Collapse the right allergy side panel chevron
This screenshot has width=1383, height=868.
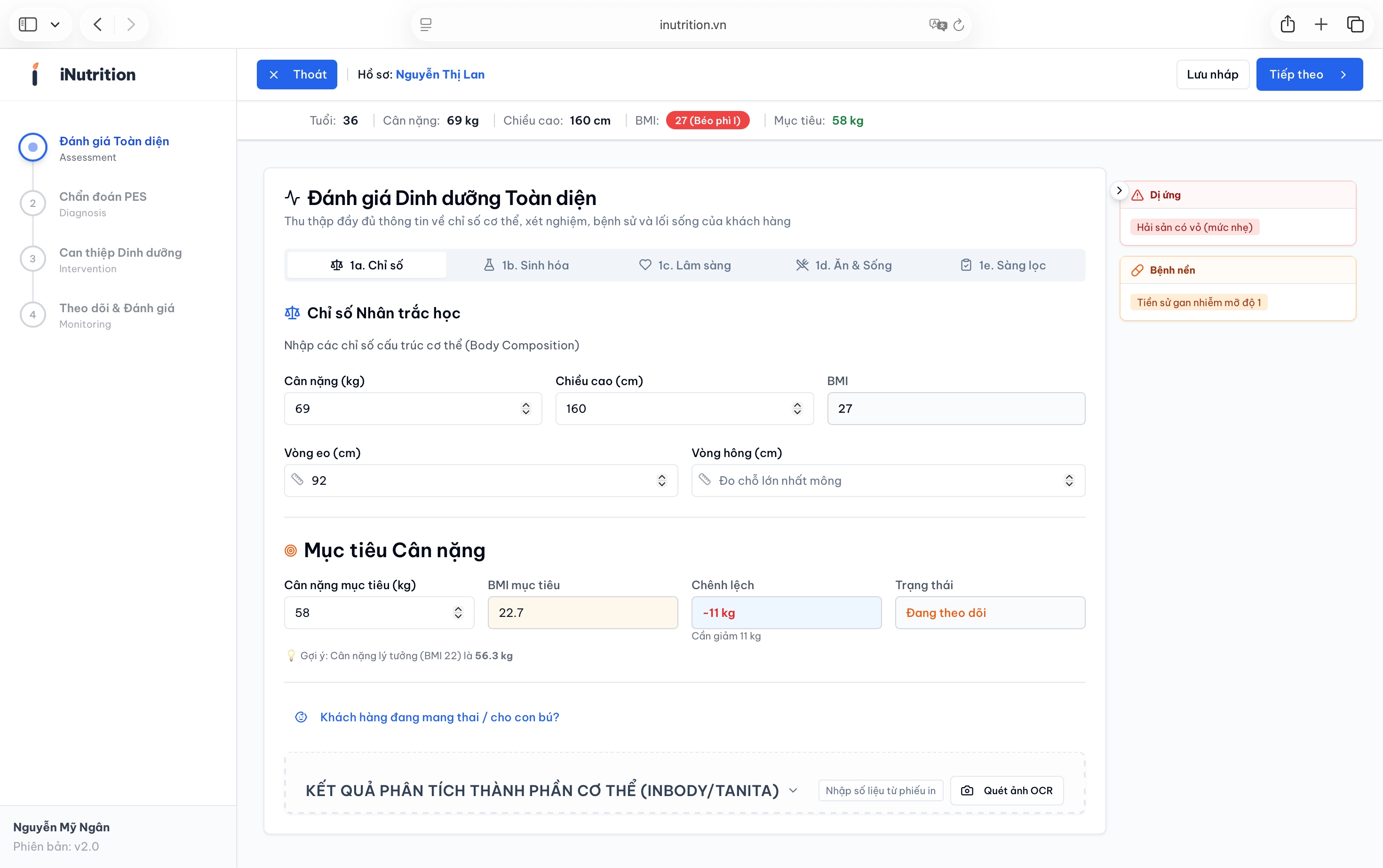tap(1119, 190)
